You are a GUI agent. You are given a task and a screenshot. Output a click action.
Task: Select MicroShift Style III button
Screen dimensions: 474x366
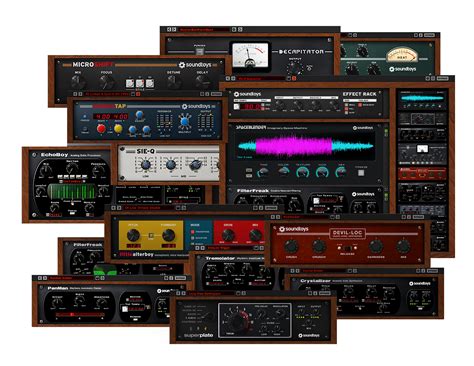point(150,83)
